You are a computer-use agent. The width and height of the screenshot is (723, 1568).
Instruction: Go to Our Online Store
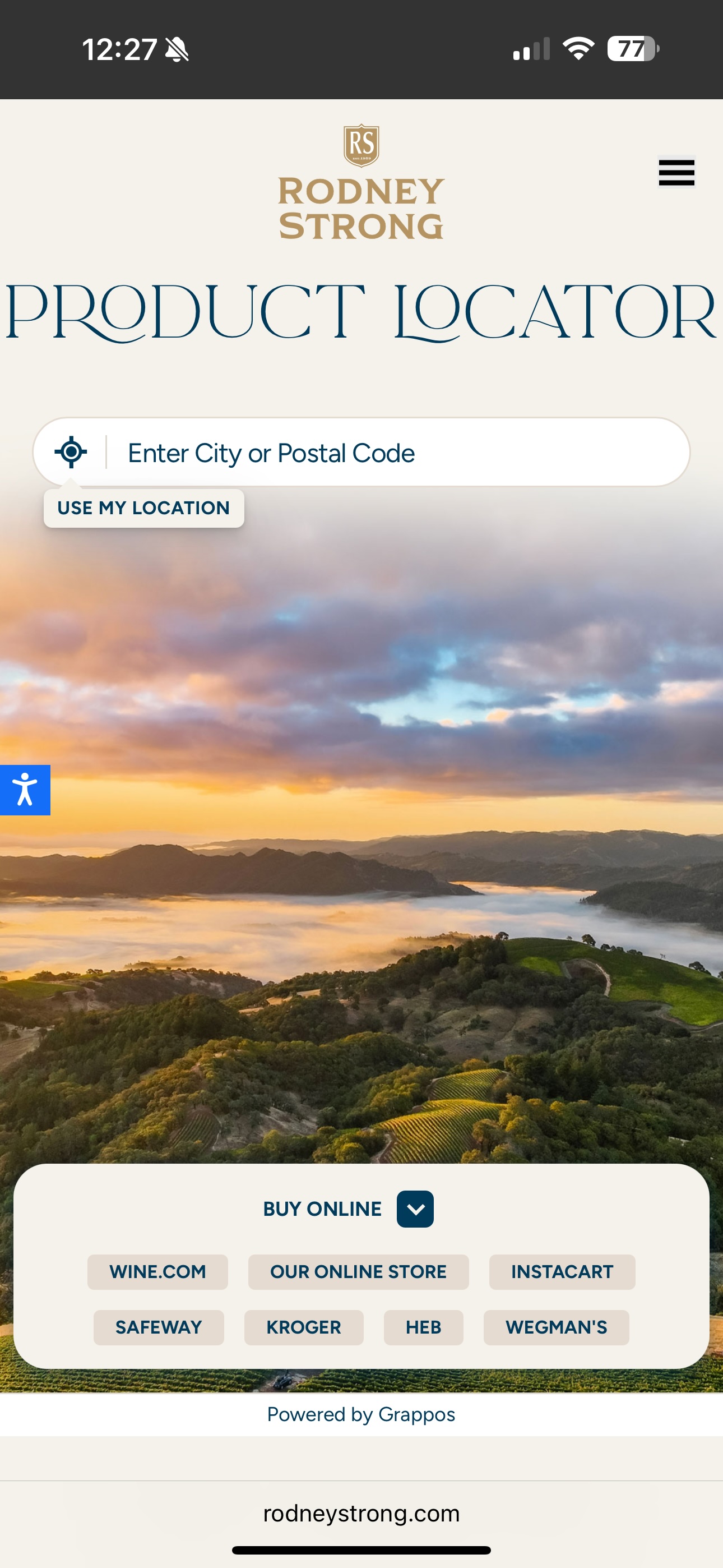coord(359,1271)
